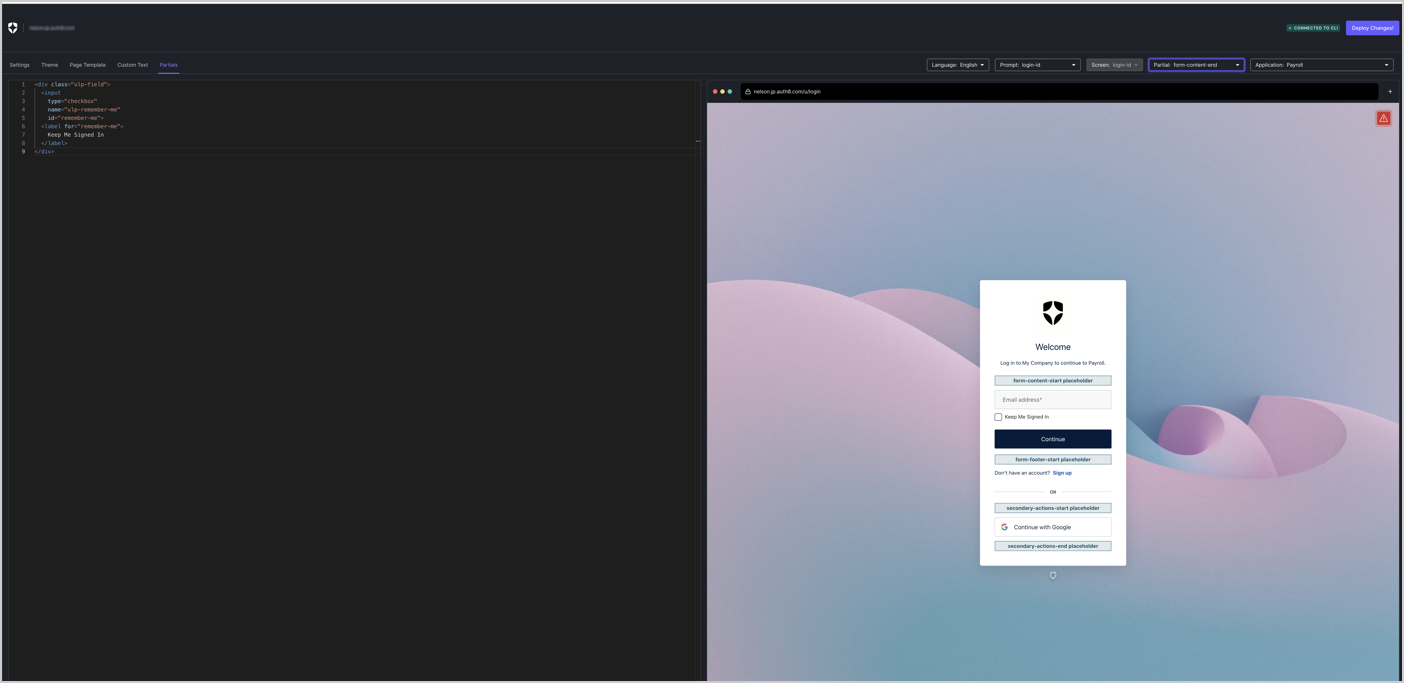Click the form-content-start placeholder
Screen dimensions: 1404x683
tap(1053, 381)
